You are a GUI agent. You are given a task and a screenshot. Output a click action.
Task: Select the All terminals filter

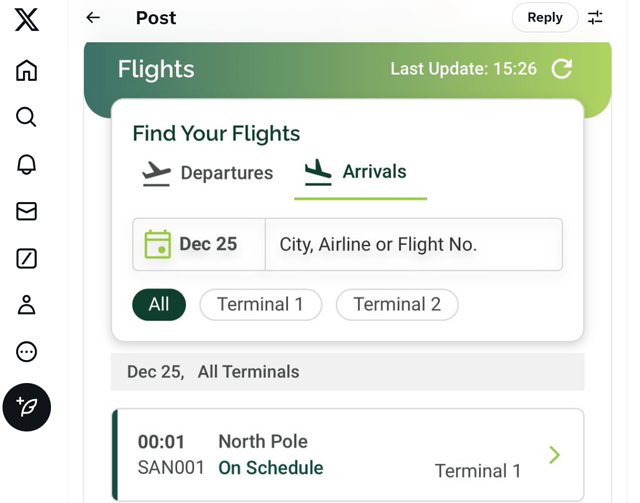[x=159, y=305]
